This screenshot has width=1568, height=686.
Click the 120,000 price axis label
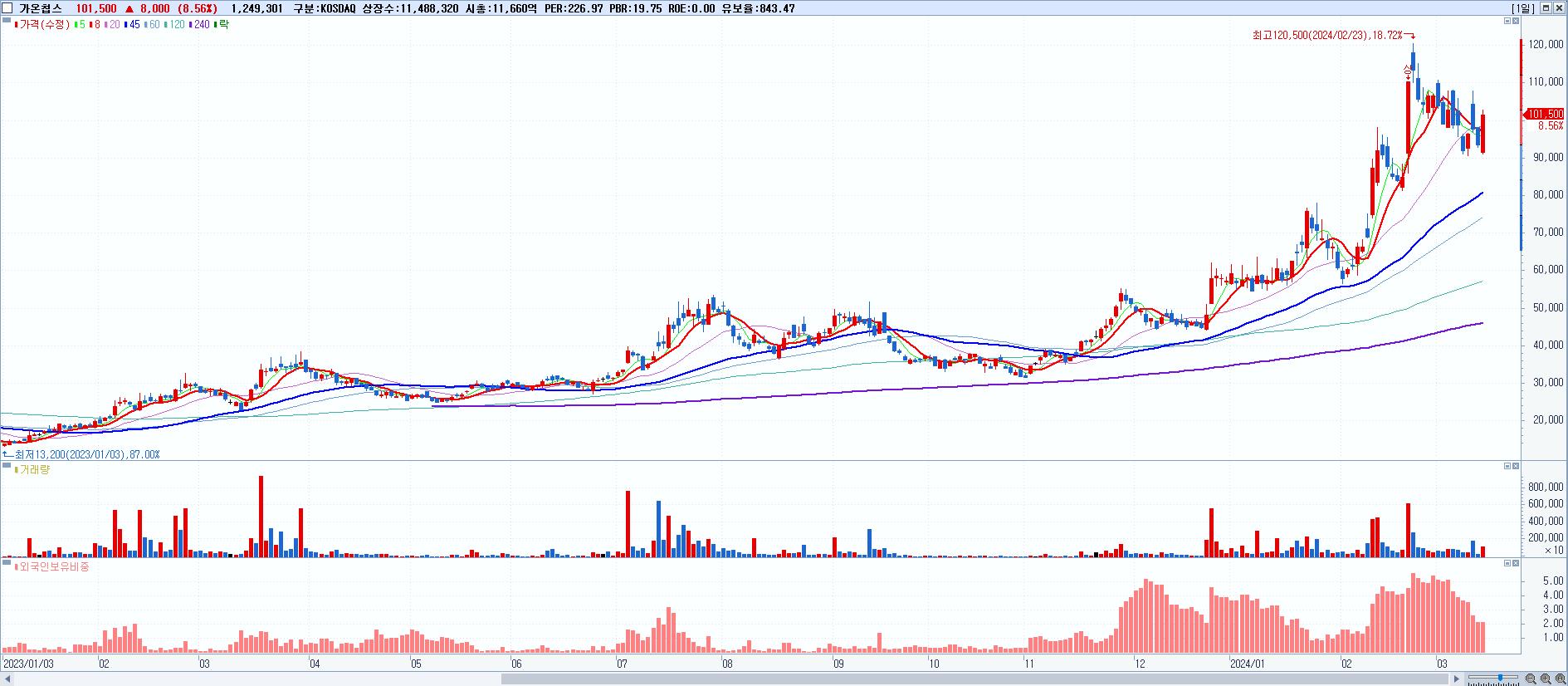1545,45
